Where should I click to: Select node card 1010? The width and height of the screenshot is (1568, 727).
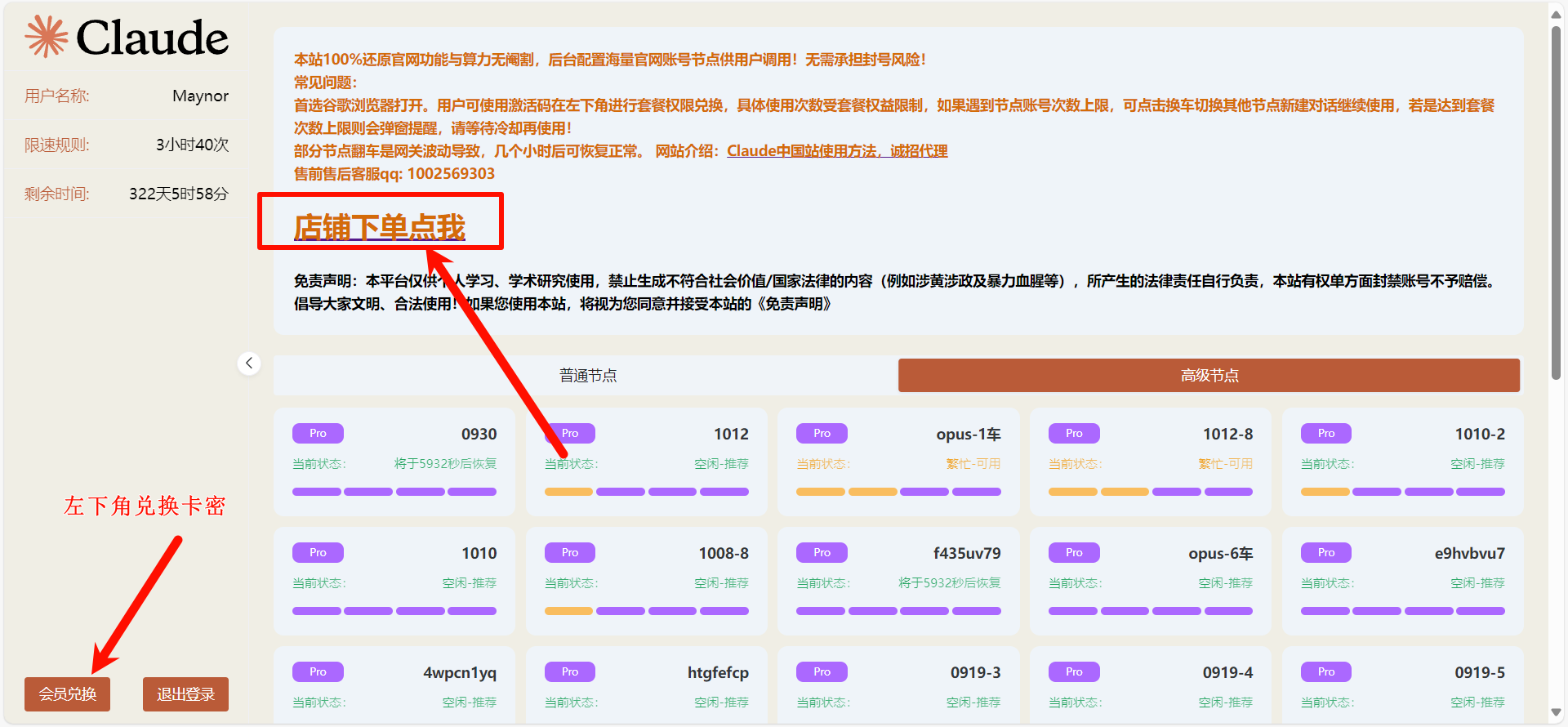pos(394,581)
